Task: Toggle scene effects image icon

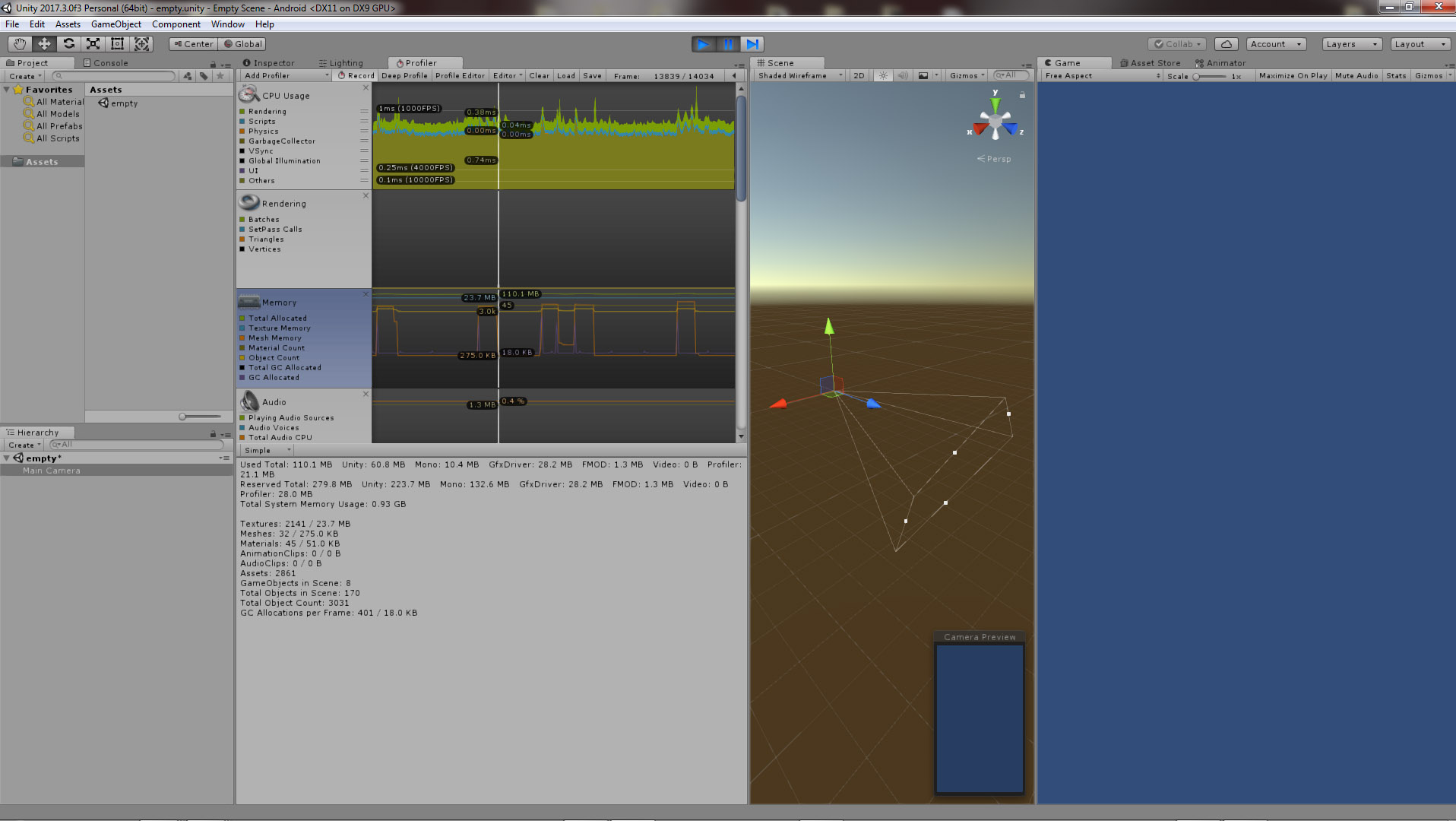Action: [x=923, y=75]
